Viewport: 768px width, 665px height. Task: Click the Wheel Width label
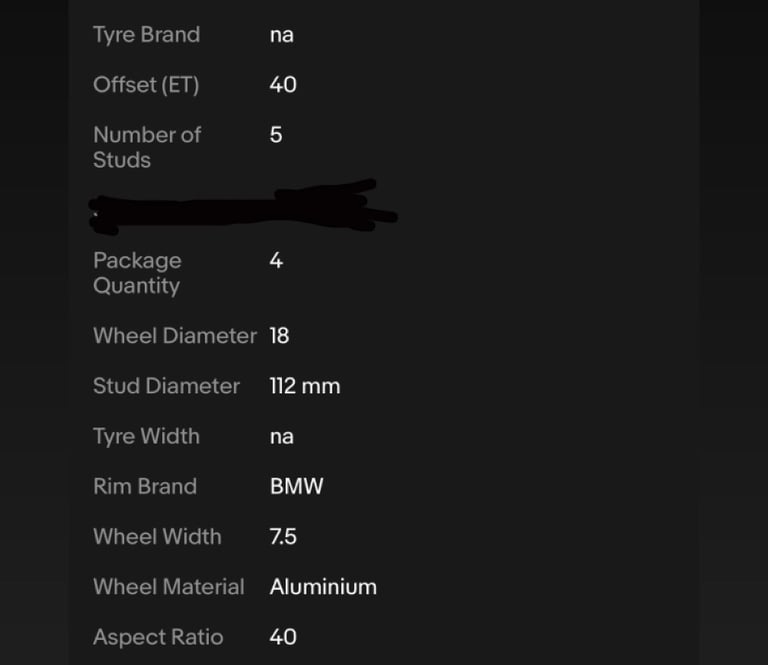coord(157,536)
